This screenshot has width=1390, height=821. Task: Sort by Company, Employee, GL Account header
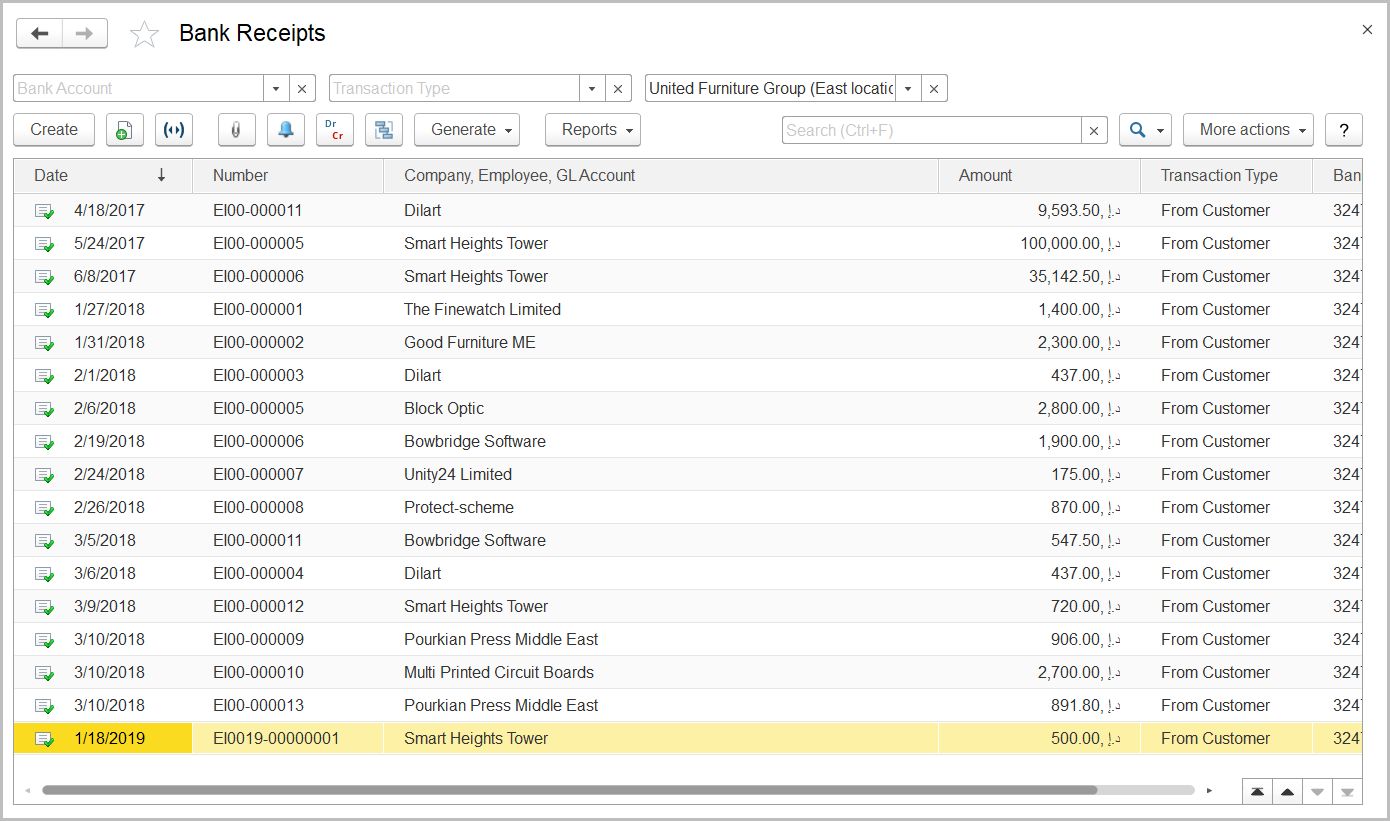click(661, 176)
